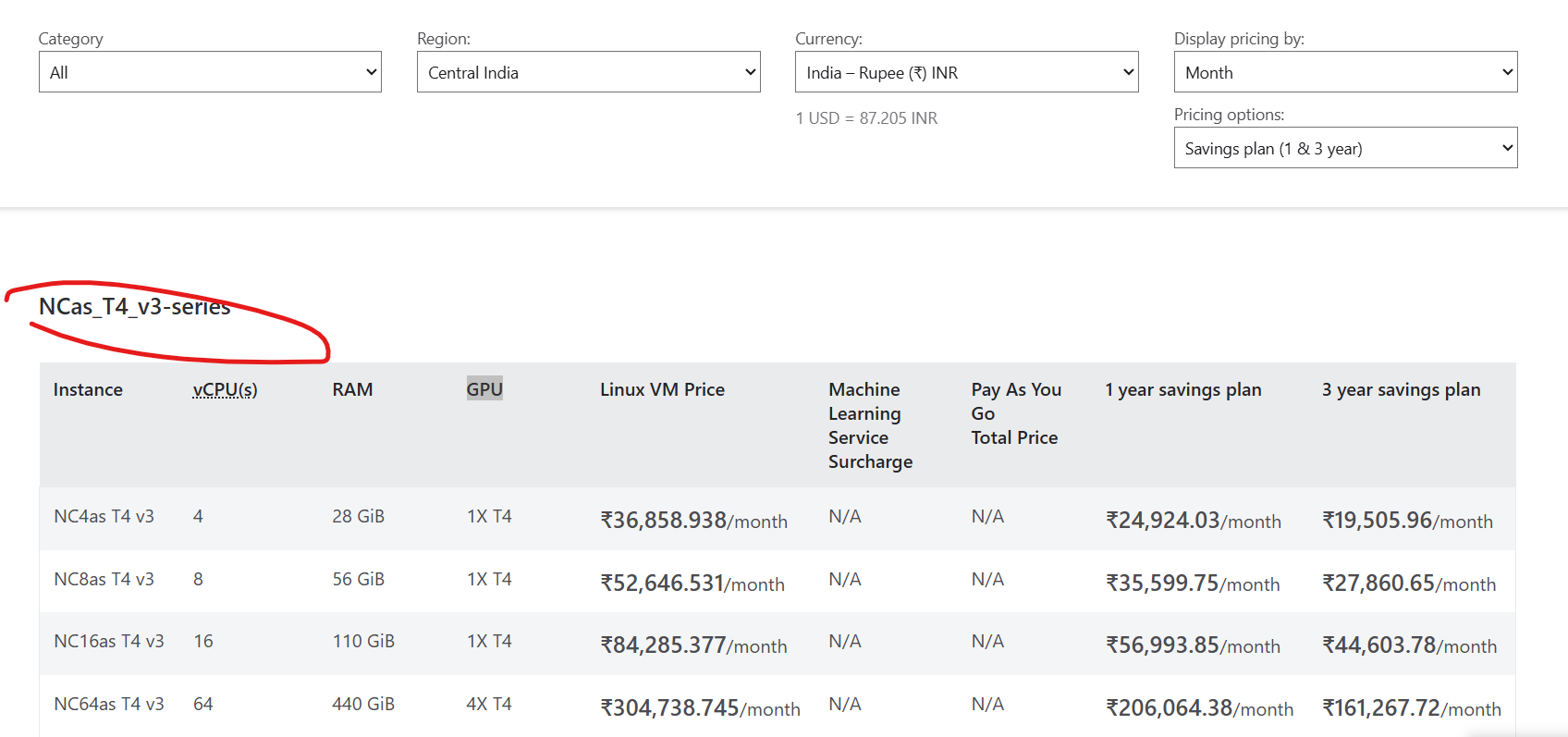Select the NC16as T4 v3 instance name
The image size is (1568, 737).
coord(109,641)
